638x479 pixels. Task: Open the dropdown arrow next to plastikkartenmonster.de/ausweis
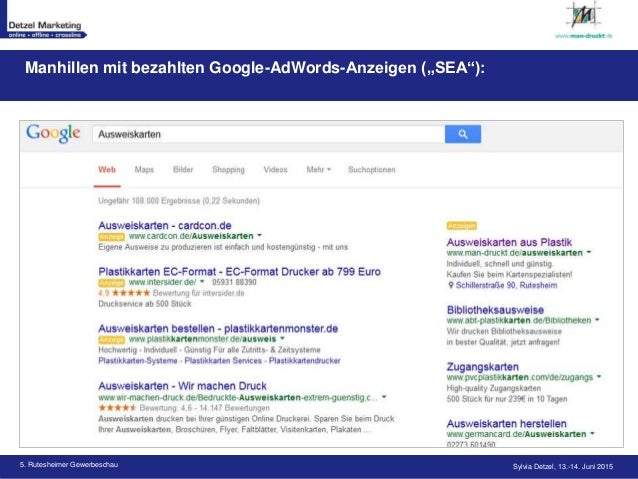[282, 339]
